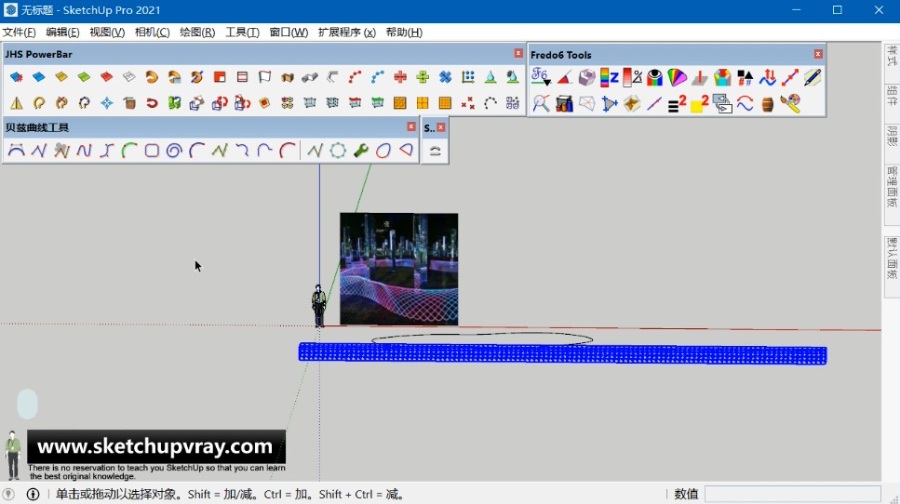Close the JHS PowerBar toolbar
The image size is (900, 504).
click(518, 53)
